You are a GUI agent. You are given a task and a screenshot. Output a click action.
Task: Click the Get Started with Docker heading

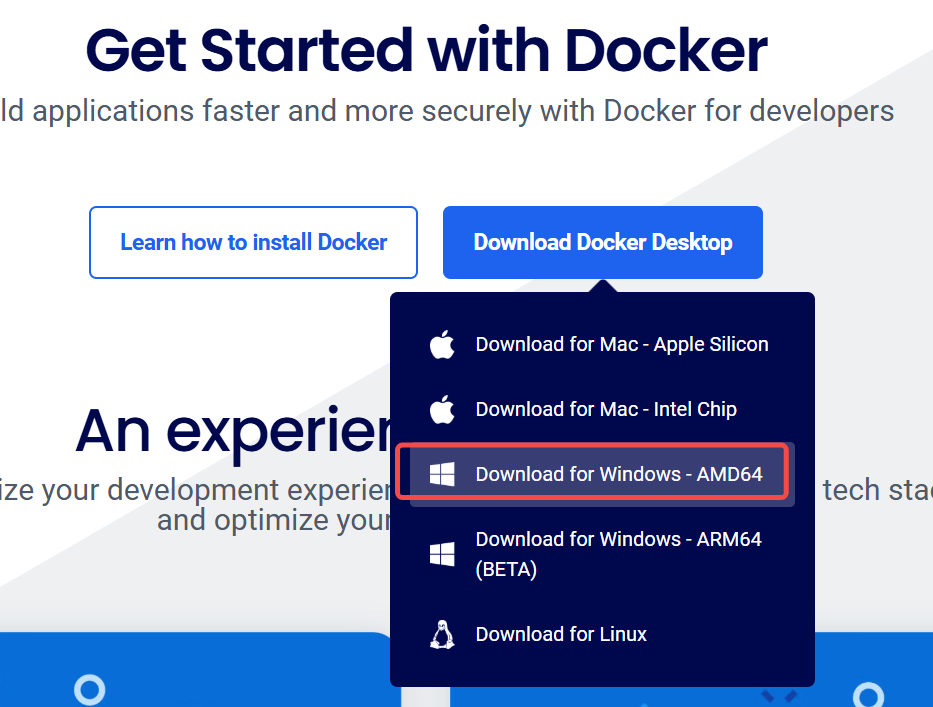[427, 51]
